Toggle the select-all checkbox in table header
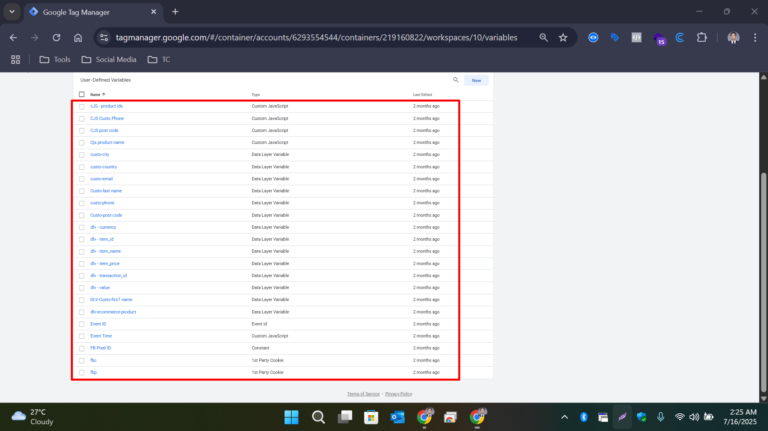This screenshot has height=431, width=768. 82,94
